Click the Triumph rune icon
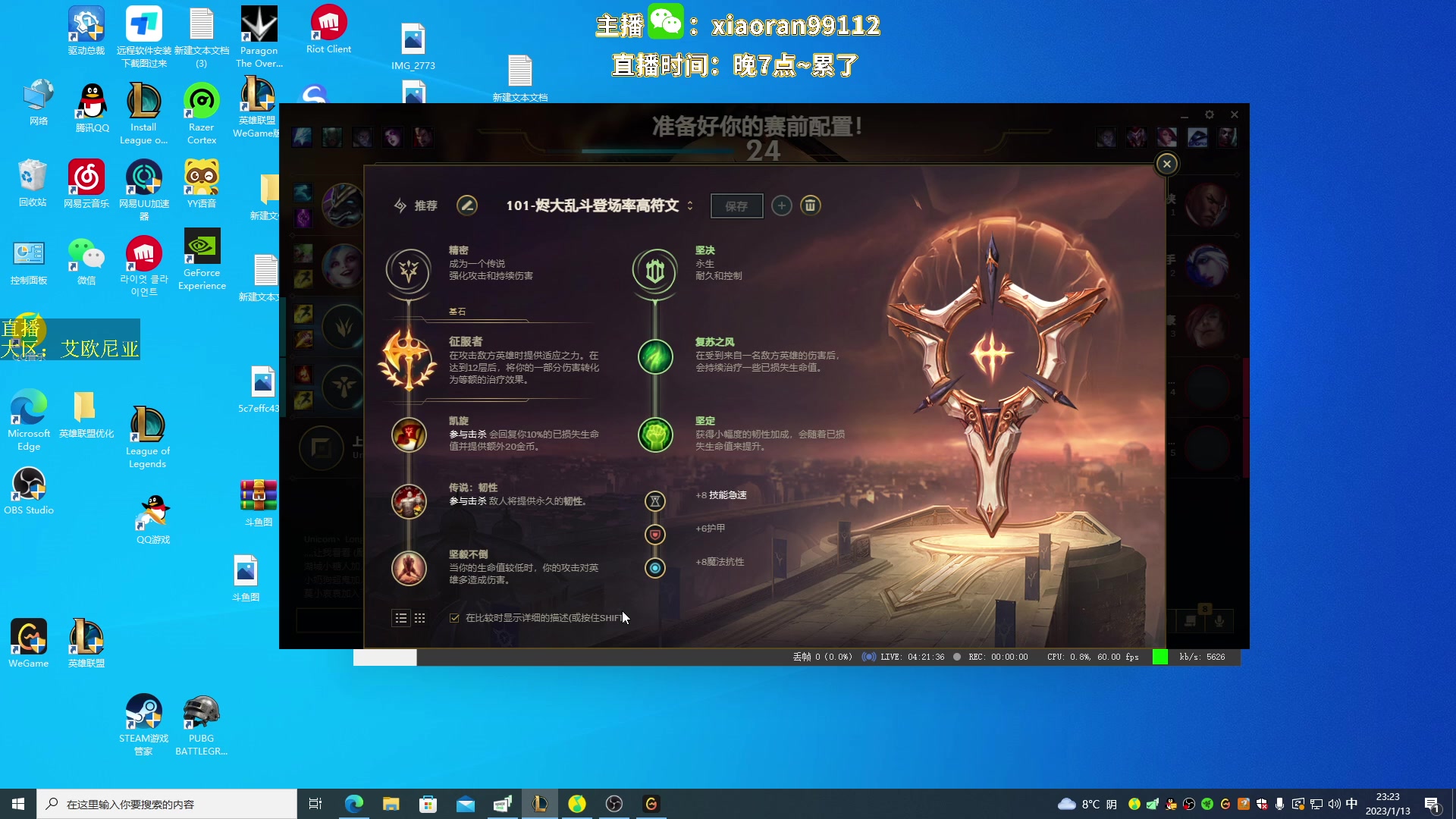Screen dimensions: 1456x819 409,435
